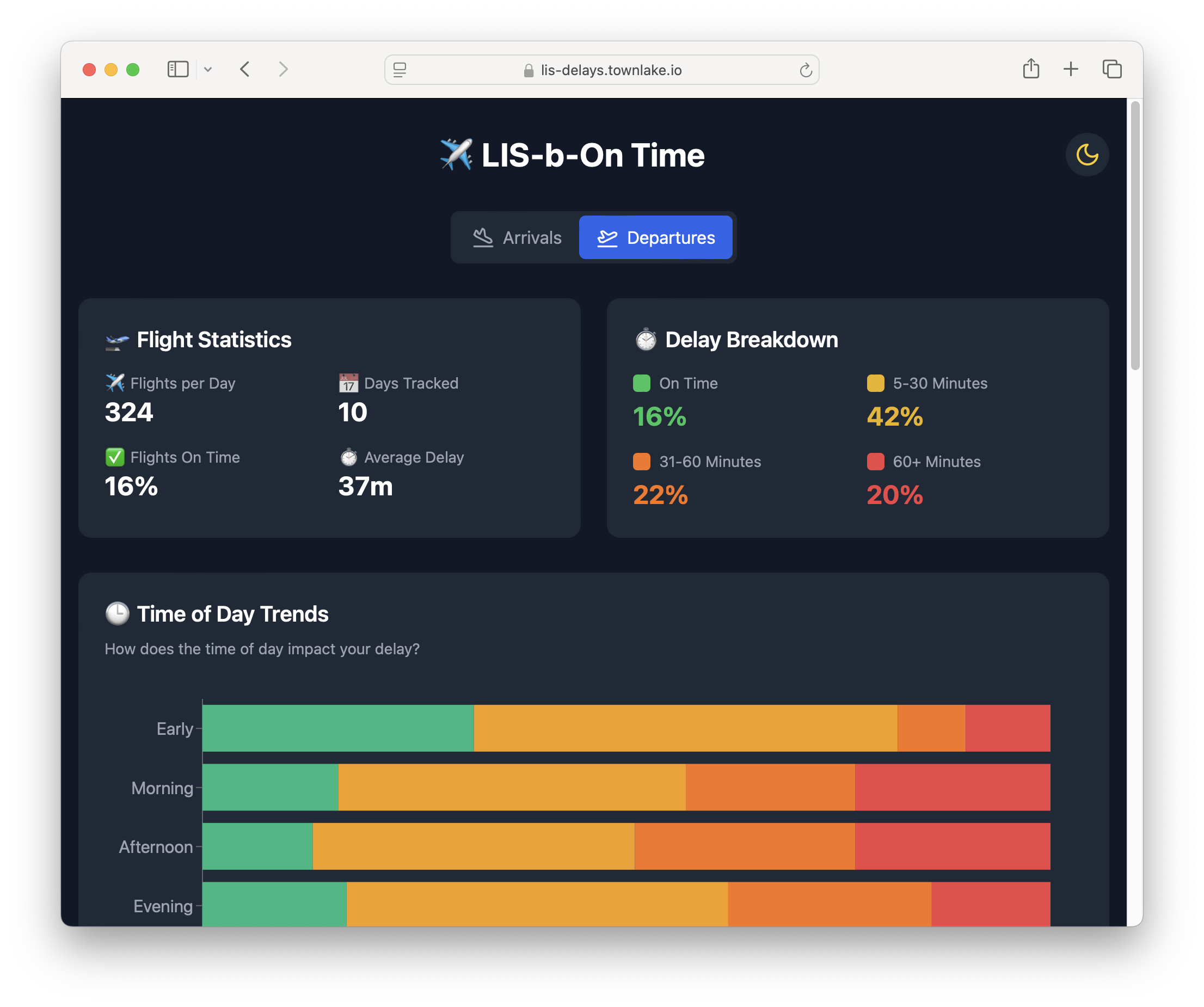Click the Flights per Day airplane icon
The height and width of the screenshot is (1007, 1204).
pyautogui.click(x=115, y=383)
